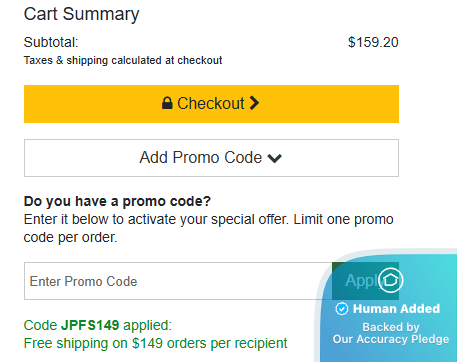Click the blue verified checkmark icon
Viewport: 457px width, 362px height.
pos(342,309)
